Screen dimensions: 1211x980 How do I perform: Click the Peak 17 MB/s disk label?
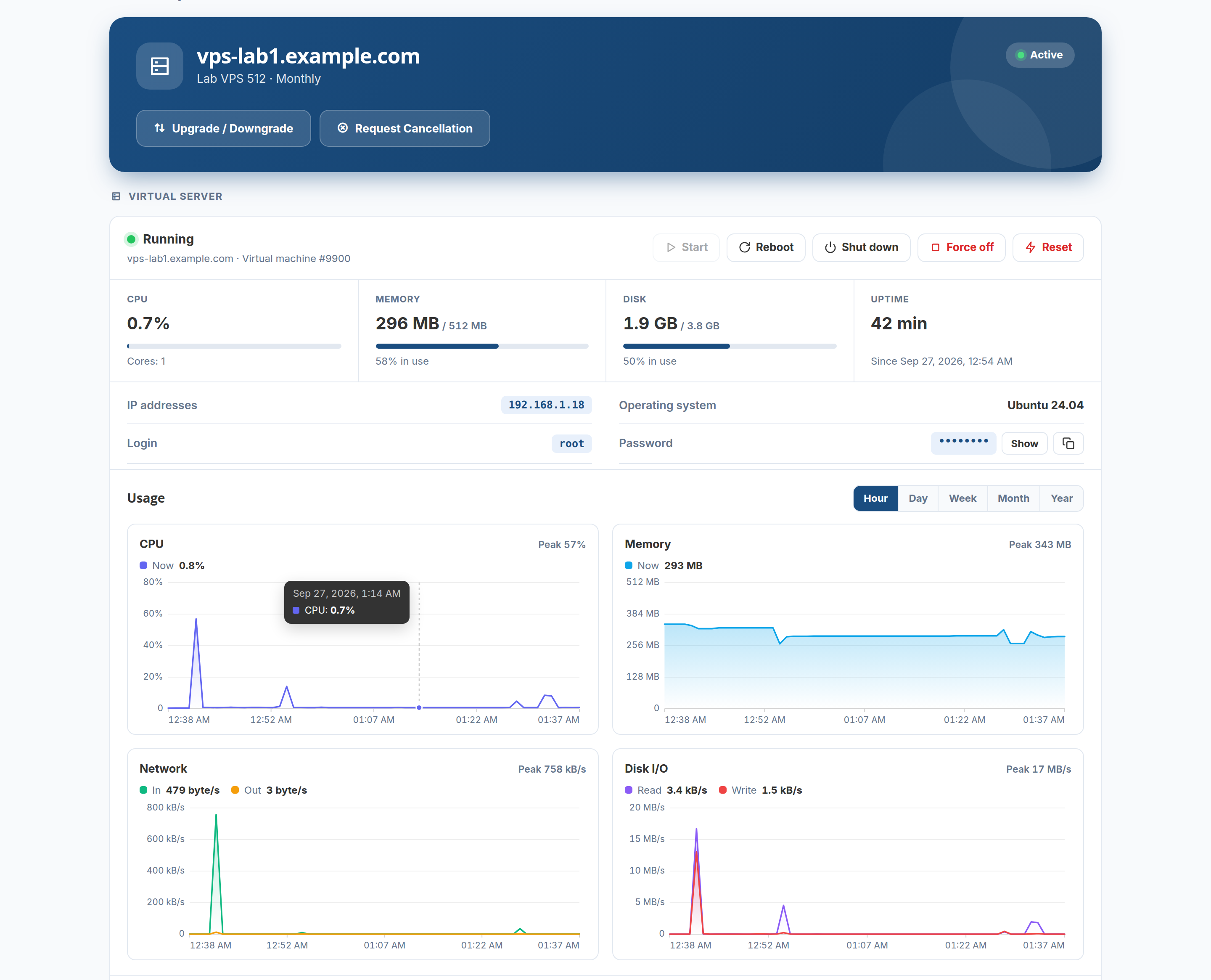point(1038,769)
